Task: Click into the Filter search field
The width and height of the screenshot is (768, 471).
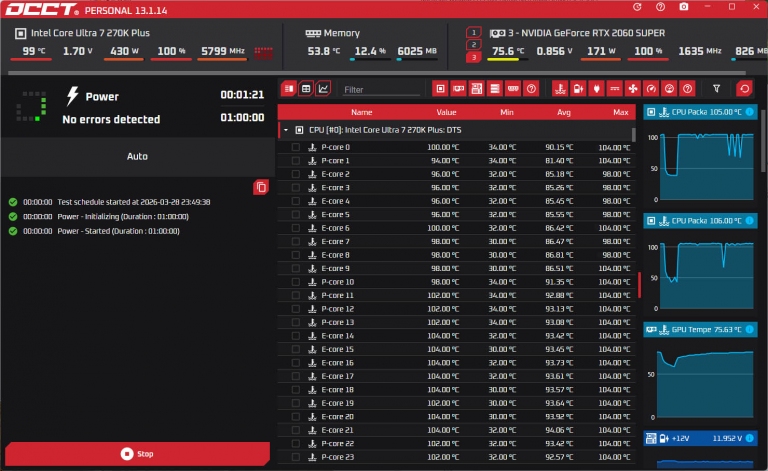Action: click(x=380, y=90)
